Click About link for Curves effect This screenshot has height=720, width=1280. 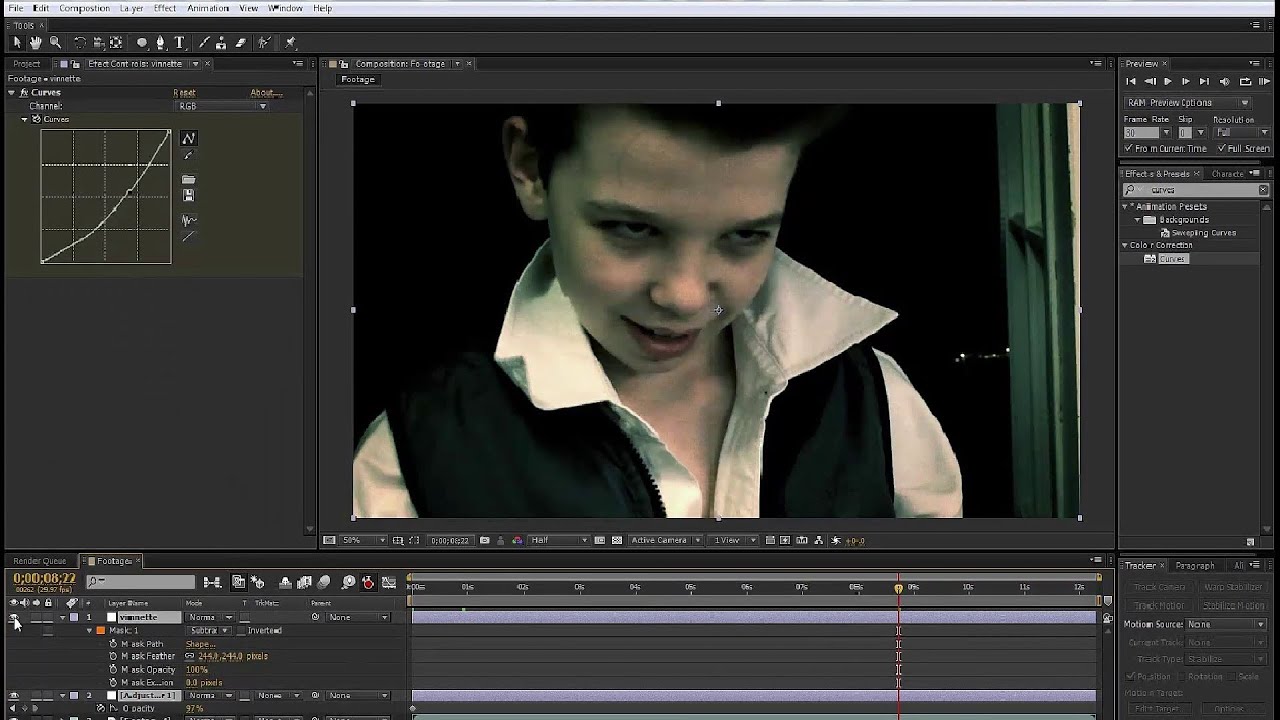264,93
